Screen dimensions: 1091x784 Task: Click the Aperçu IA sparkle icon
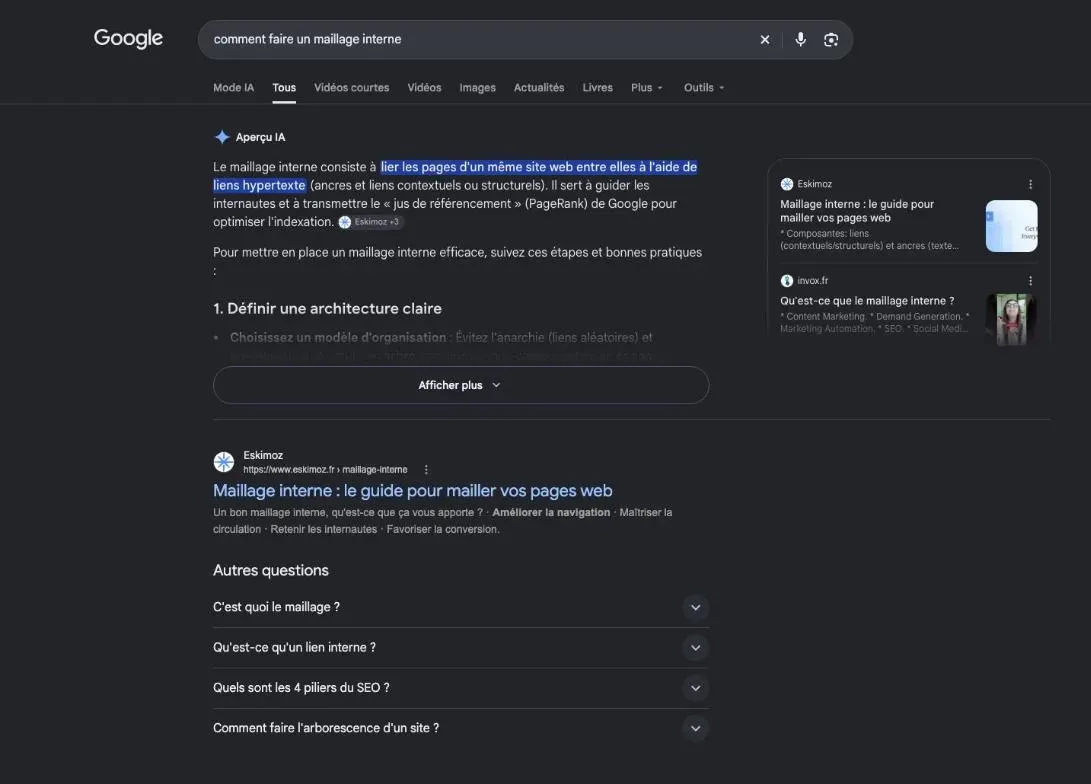pos(222,137)
